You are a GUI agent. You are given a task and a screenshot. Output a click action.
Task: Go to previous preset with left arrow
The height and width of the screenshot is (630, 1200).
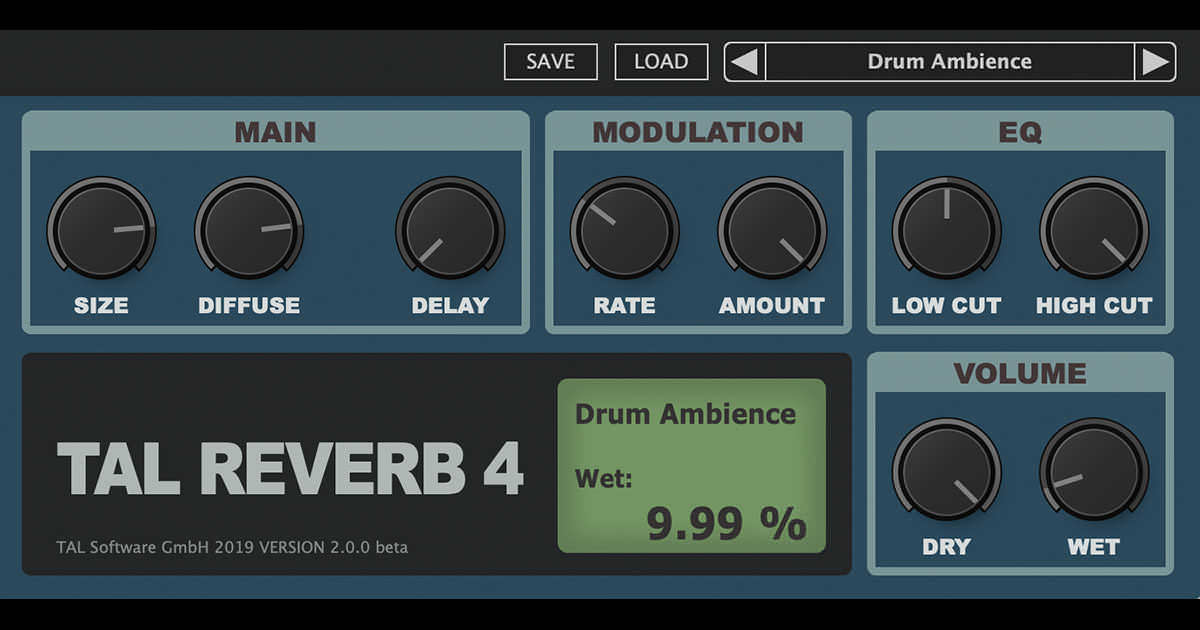pyautogui.click(x=744, y=62)
